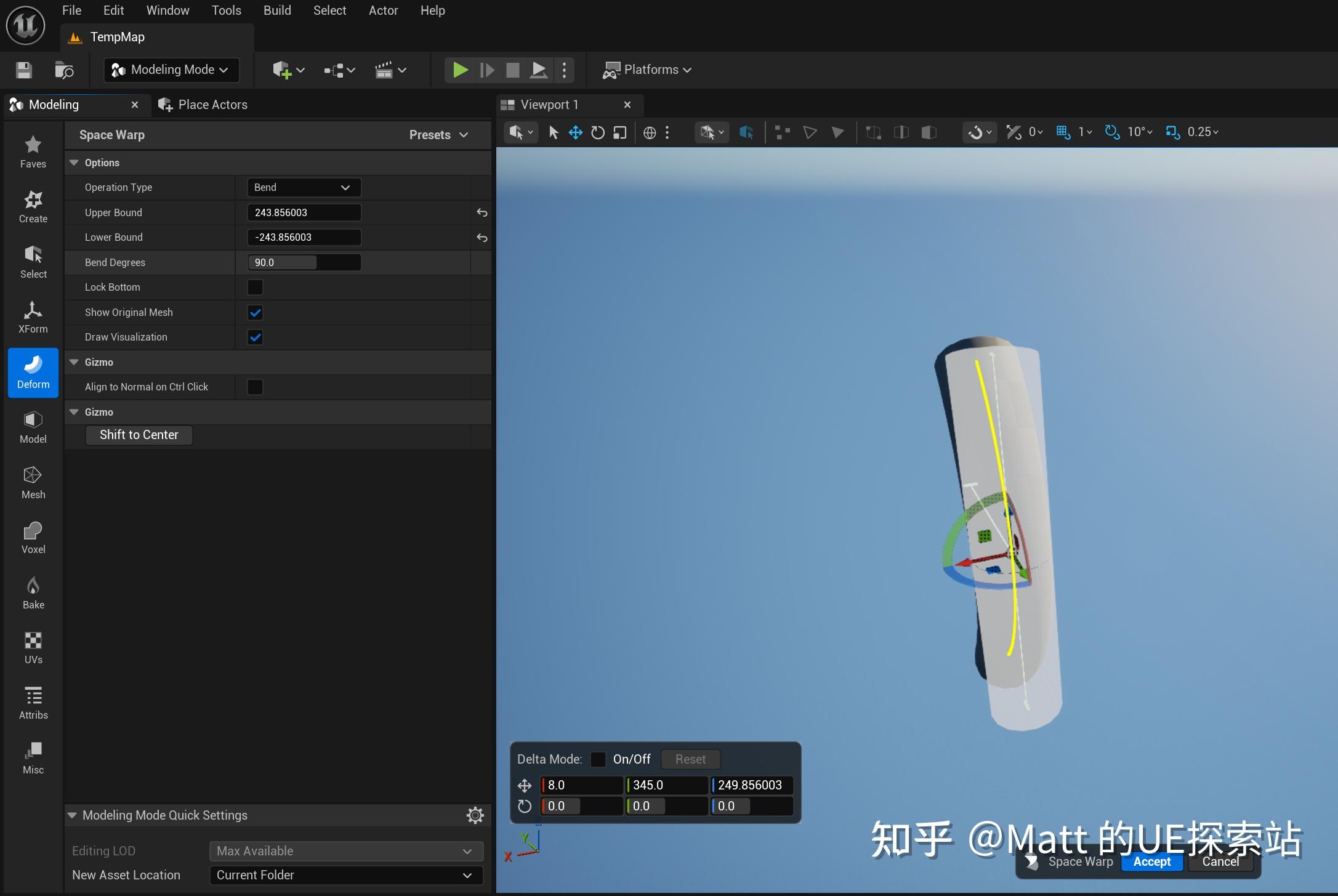
Task: Click the Upper Bound value field
Action: pos(304,212)
